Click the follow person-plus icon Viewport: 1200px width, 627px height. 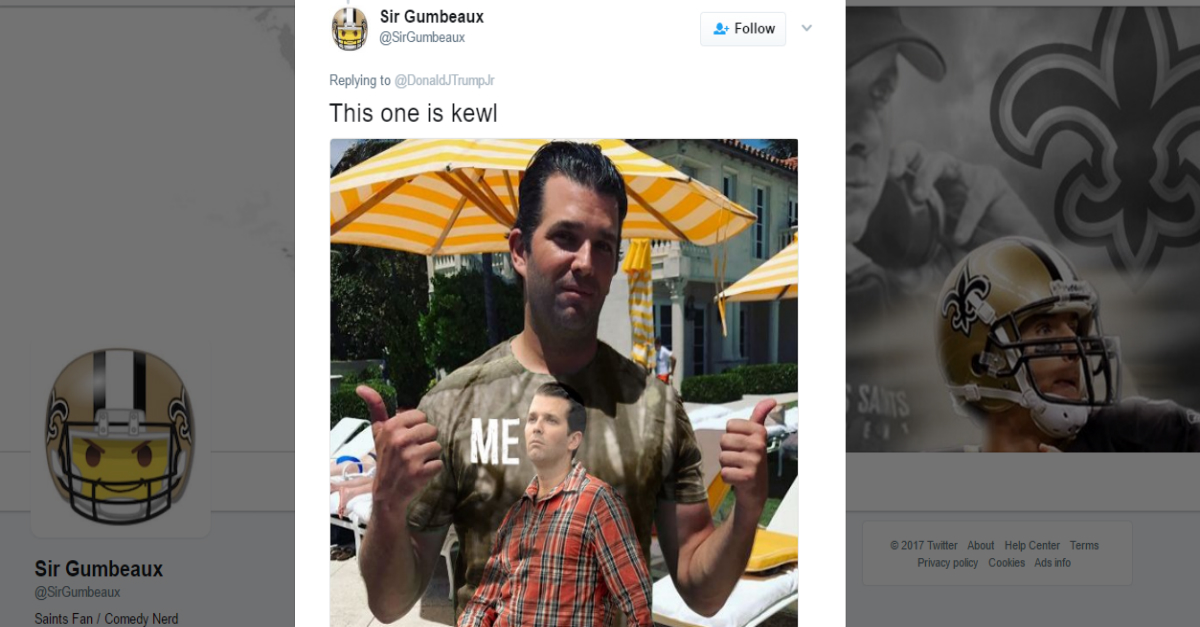(720, 29)
